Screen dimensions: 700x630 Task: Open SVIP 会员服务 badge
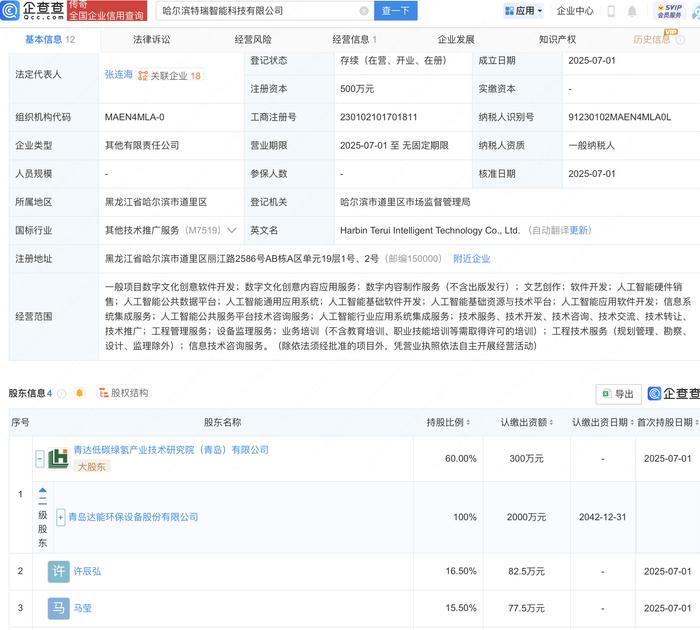pos(670,11)
